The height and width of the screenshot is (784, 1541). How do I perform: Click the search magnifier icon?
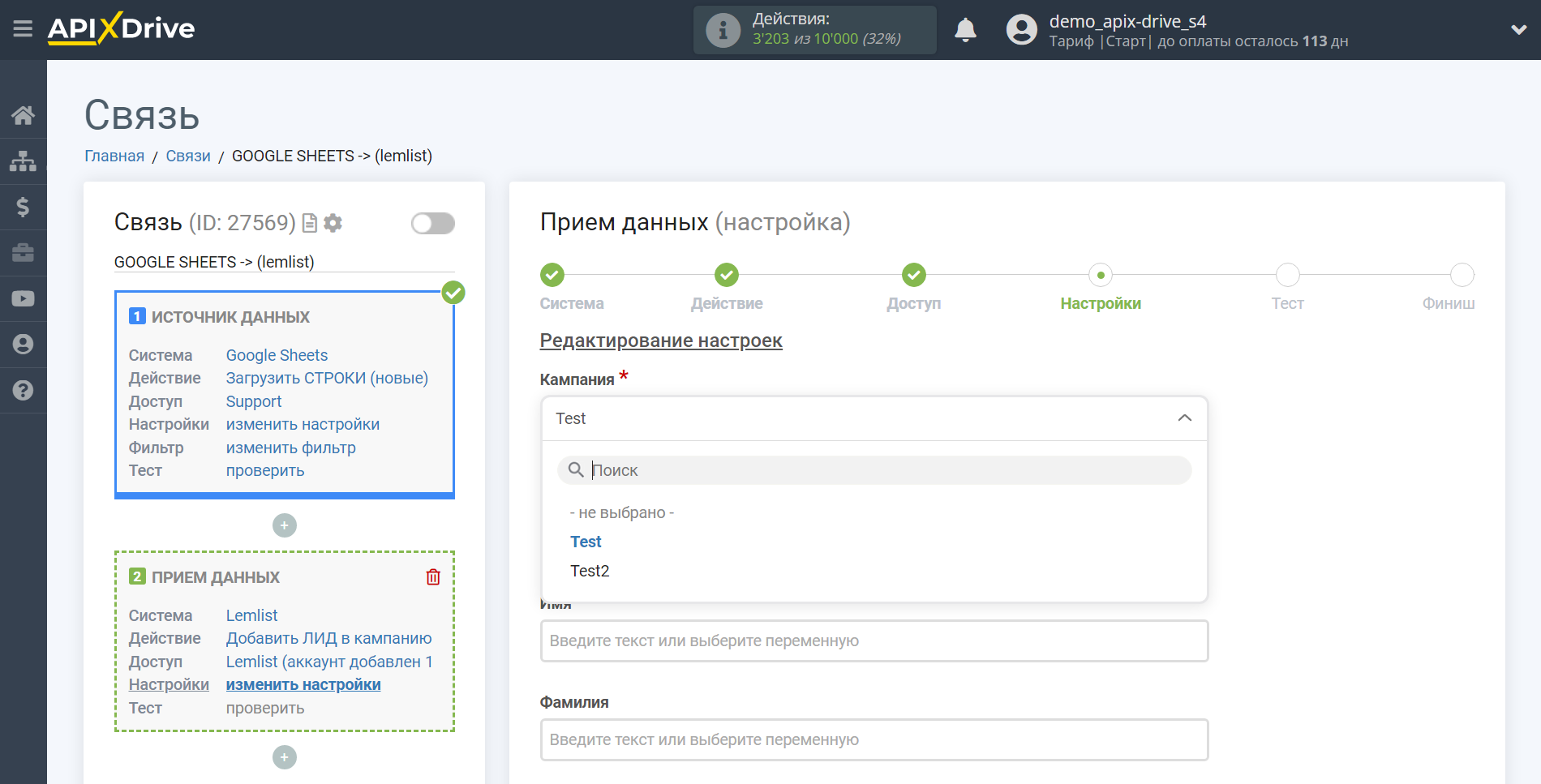[576, 469]
